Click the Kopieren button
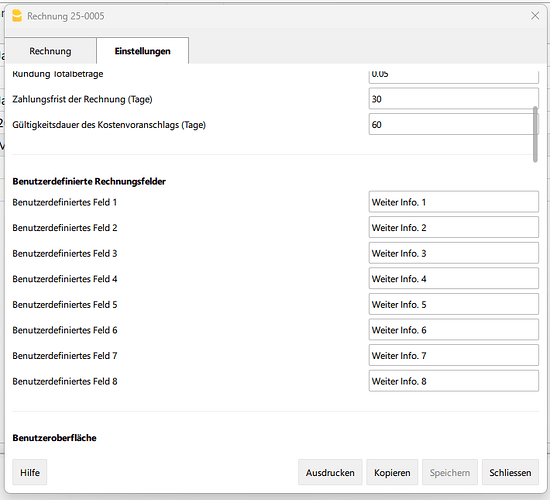This screenshot has width=550, height=500. point(392,473)
